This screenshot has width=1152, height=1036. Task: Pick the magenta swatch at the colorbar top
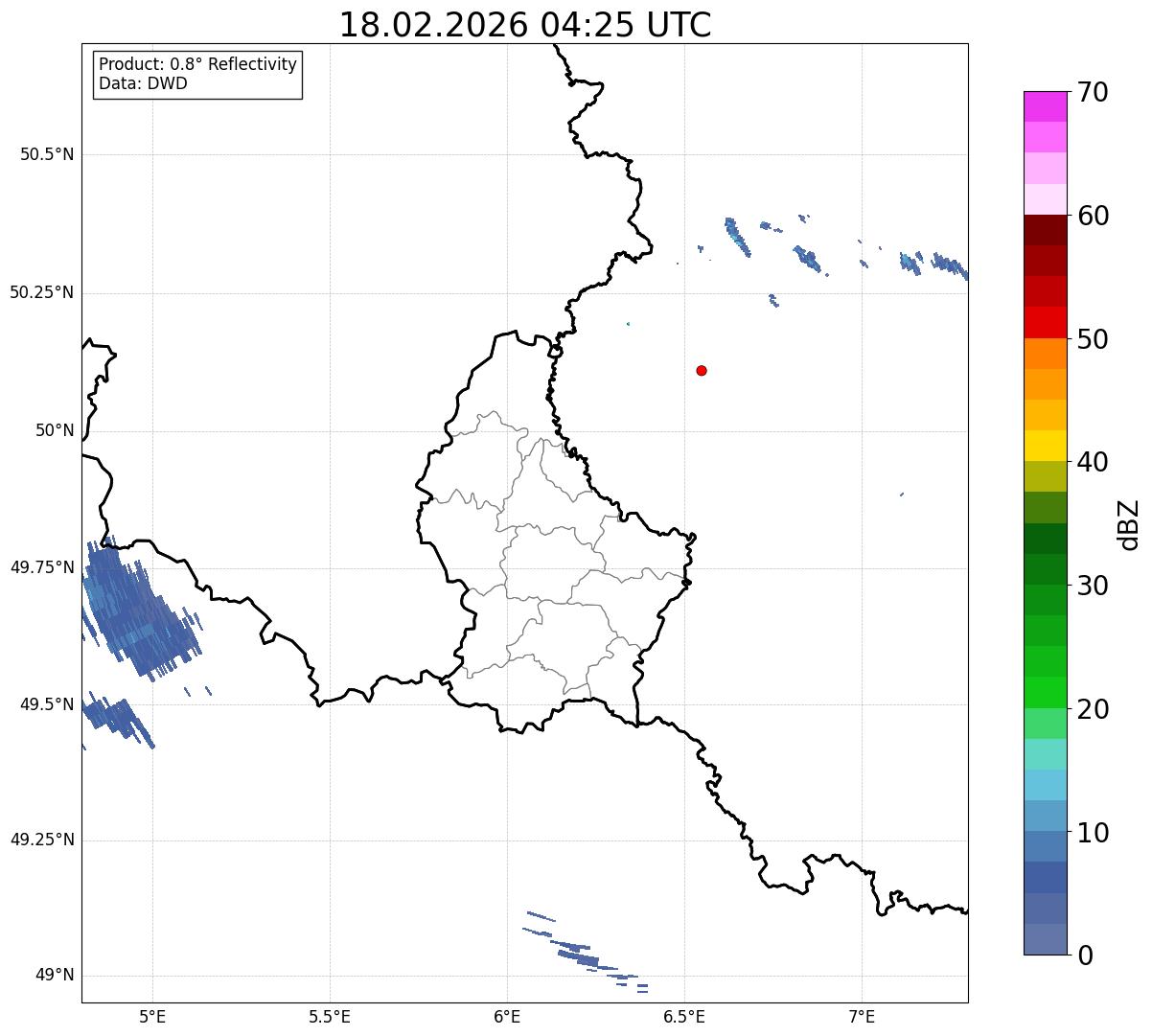pos(1046,106)
